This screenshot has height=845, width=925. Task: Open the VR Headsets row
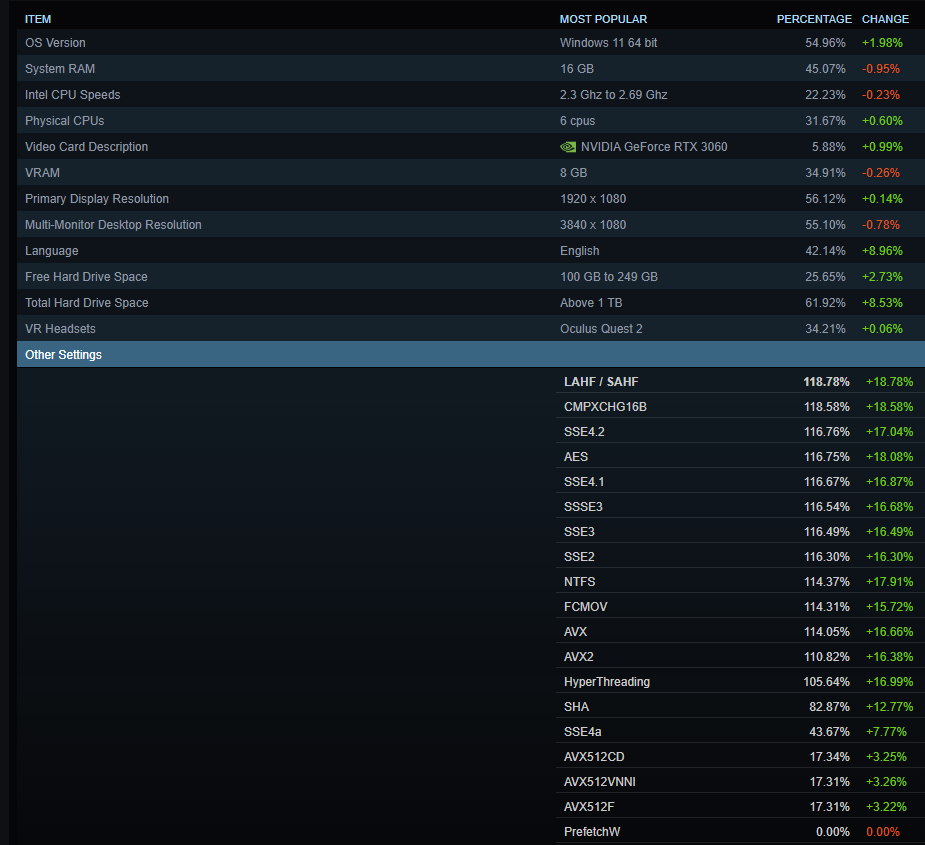[x=61, y=329]
